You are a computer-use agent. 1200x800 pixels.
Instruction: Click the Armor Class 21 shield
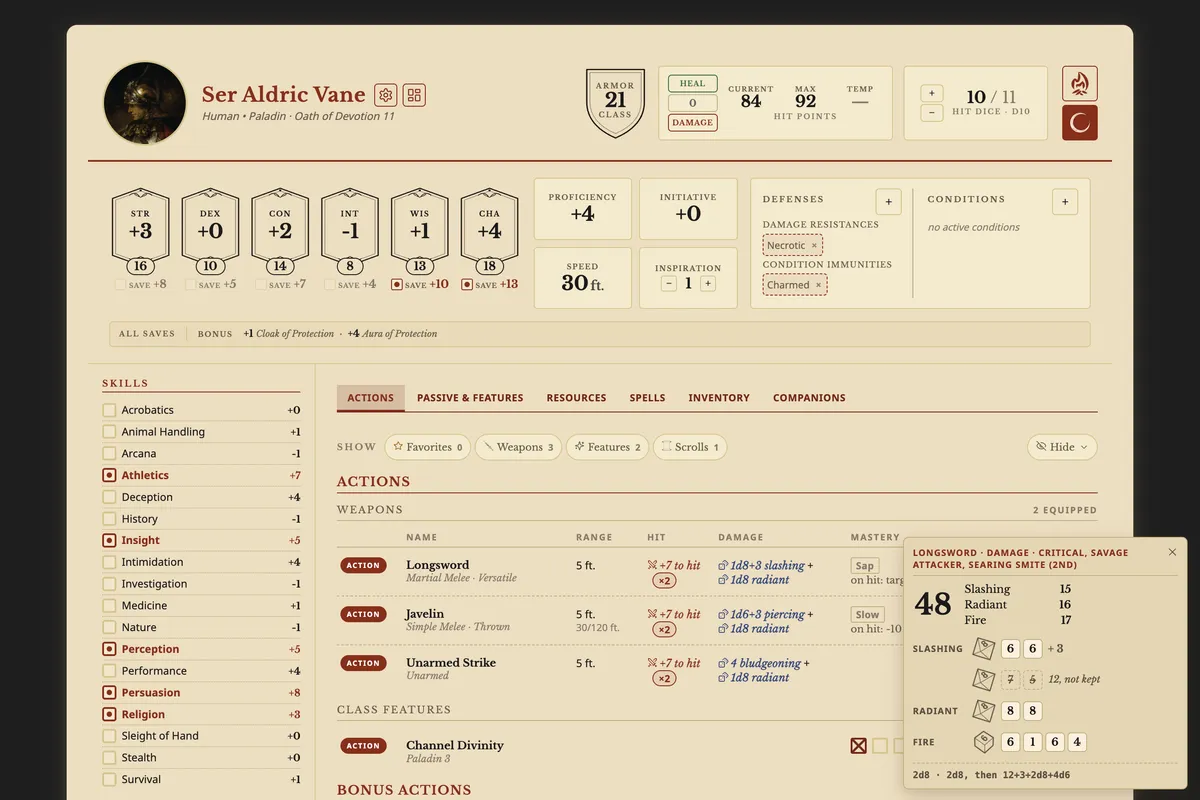click(x=615, y=101)
